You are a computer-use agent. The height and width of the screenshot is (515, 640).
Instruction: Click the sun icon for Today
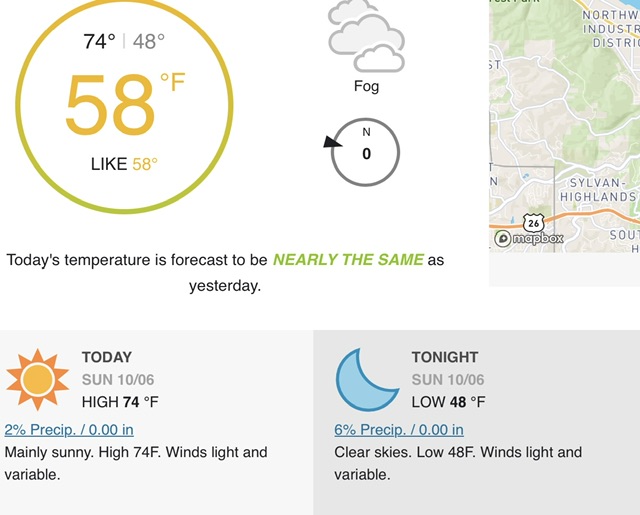(38, 379)
